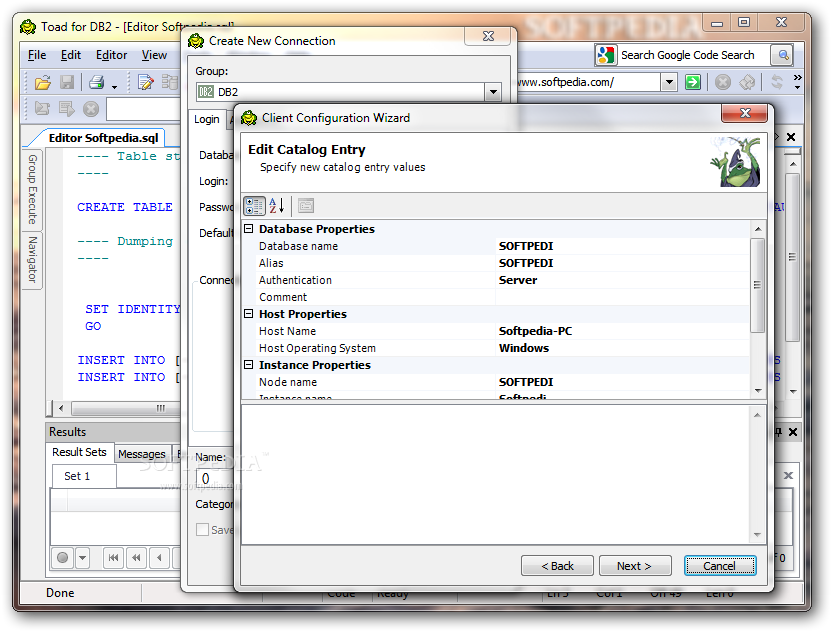The image size is (832, 632).
Task: Click the cancel execution round icon in editor toolbar
Action: [x=91, y=109]
